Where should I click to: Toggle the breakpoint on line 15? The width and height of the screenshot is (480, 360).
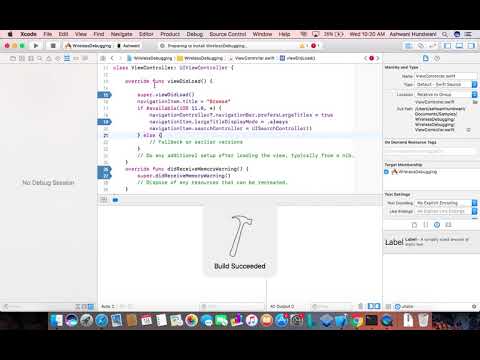tap(105, 95)
